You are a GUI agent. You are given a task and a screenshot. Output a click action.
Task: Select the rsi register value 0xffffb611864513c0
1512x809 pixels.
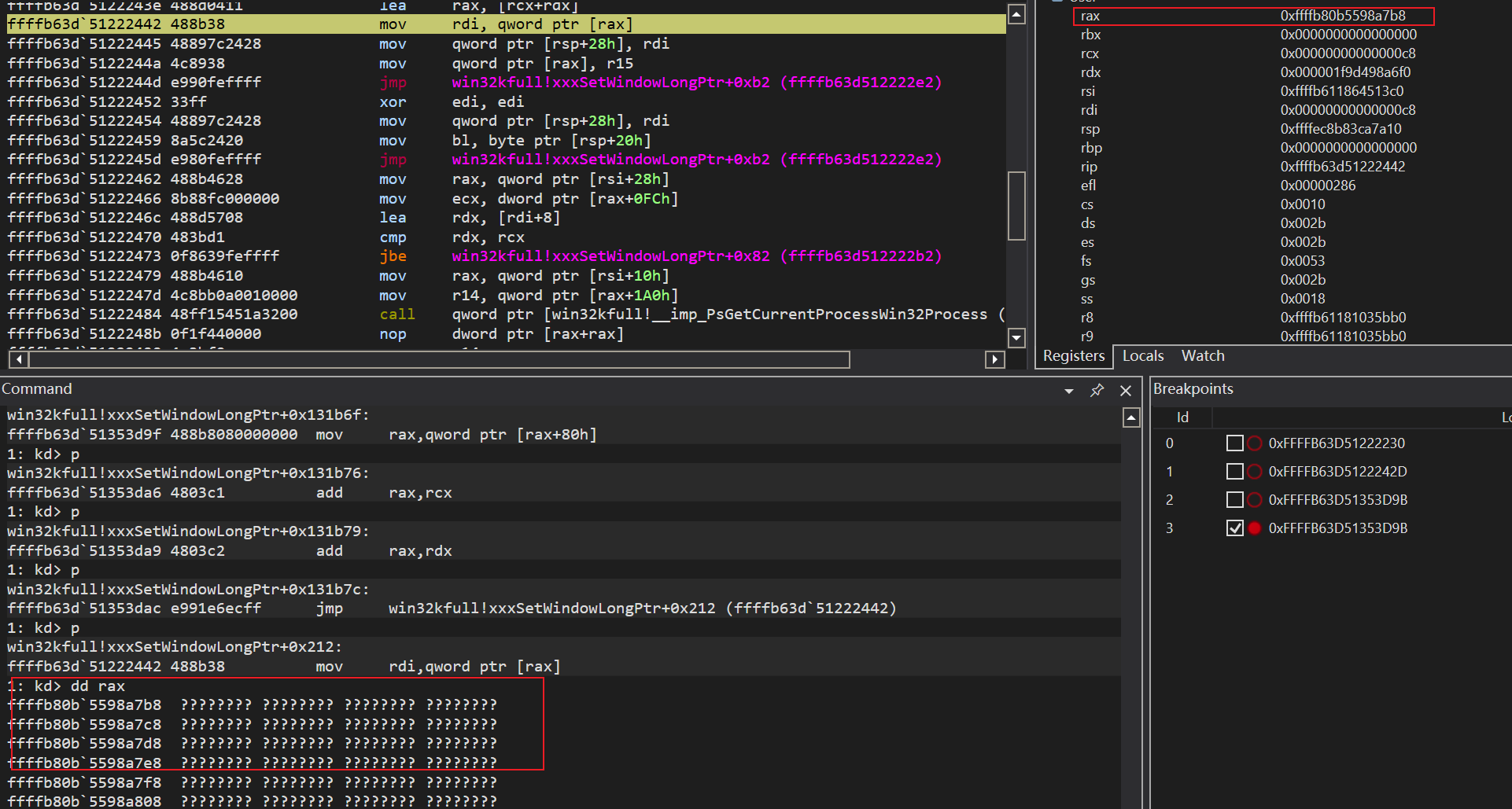point(1341,91)
